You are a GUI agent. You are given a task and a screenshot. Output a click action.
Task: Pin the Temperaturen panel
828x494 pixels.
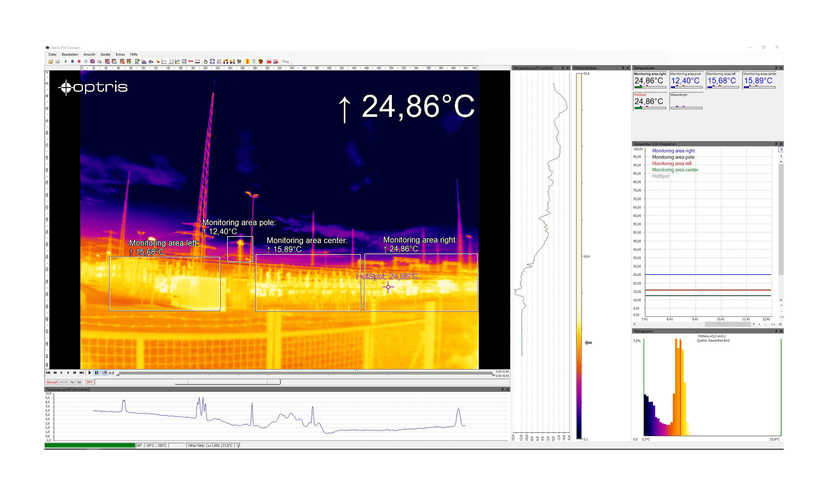click(776, 68)
